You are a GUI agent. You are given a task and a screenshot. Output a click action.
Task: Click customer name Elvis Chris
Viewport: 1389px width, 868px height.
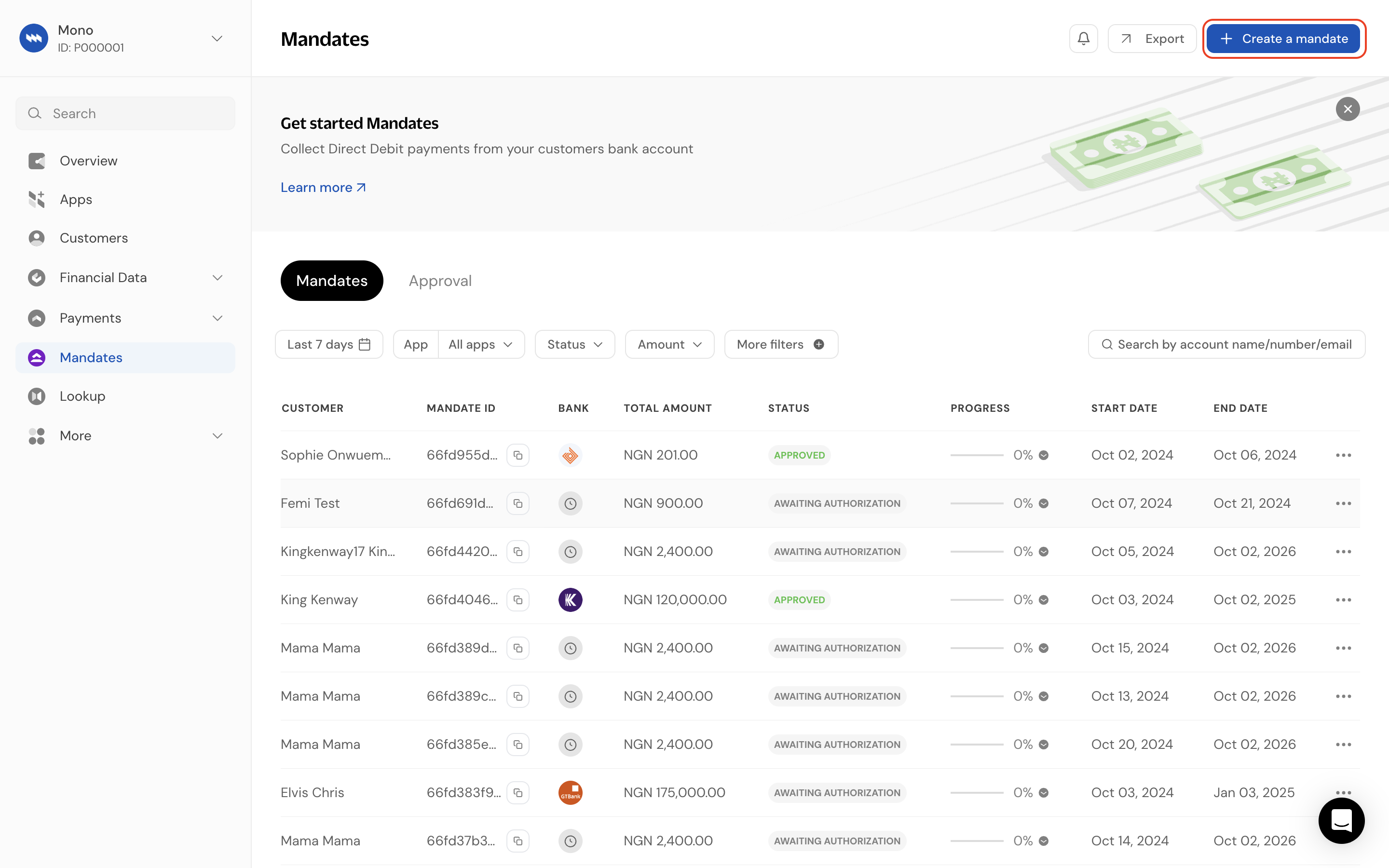click(312, 793)
